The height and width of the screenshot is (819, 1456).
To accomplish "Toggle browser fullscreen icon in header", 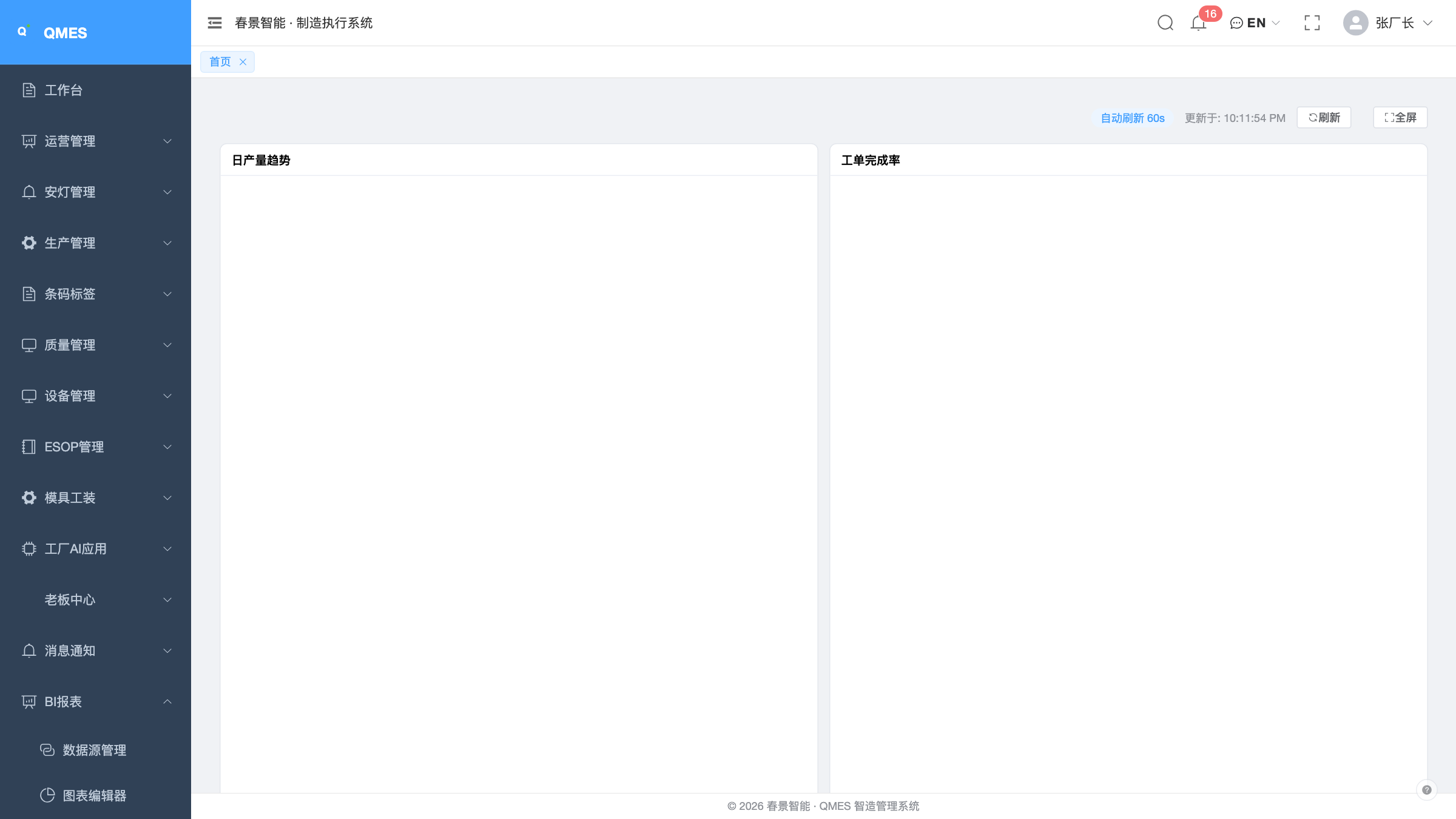I will 1312,23.
